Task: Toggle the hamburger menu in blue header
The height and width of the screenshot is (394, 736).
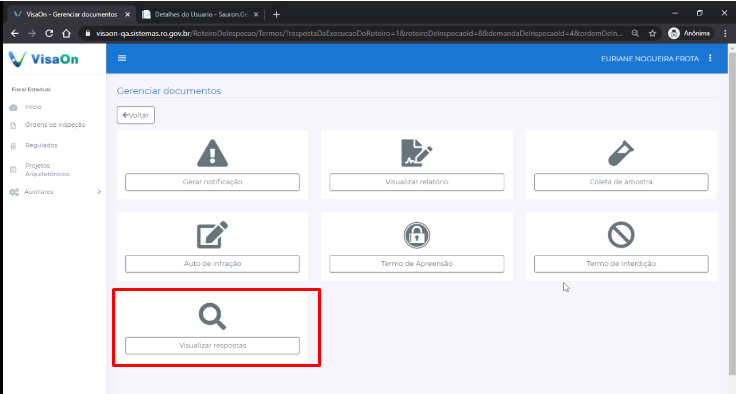Action: [x=122, y=58]
